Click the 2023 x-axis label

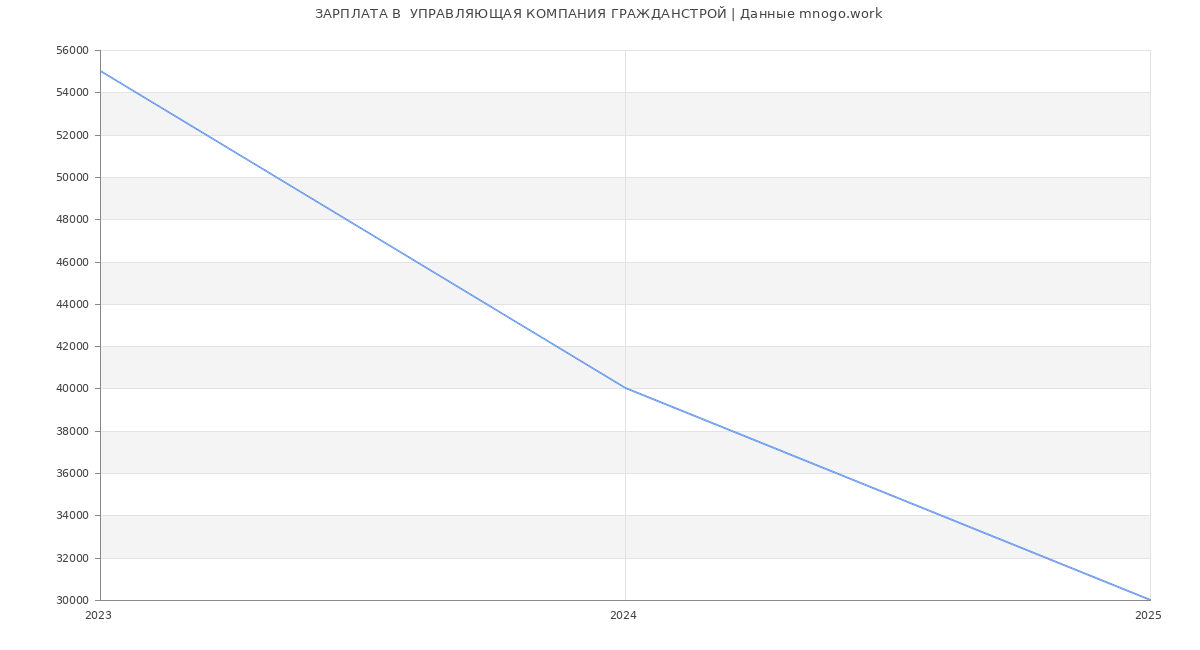pyautogui.click(x=99, y=616)
